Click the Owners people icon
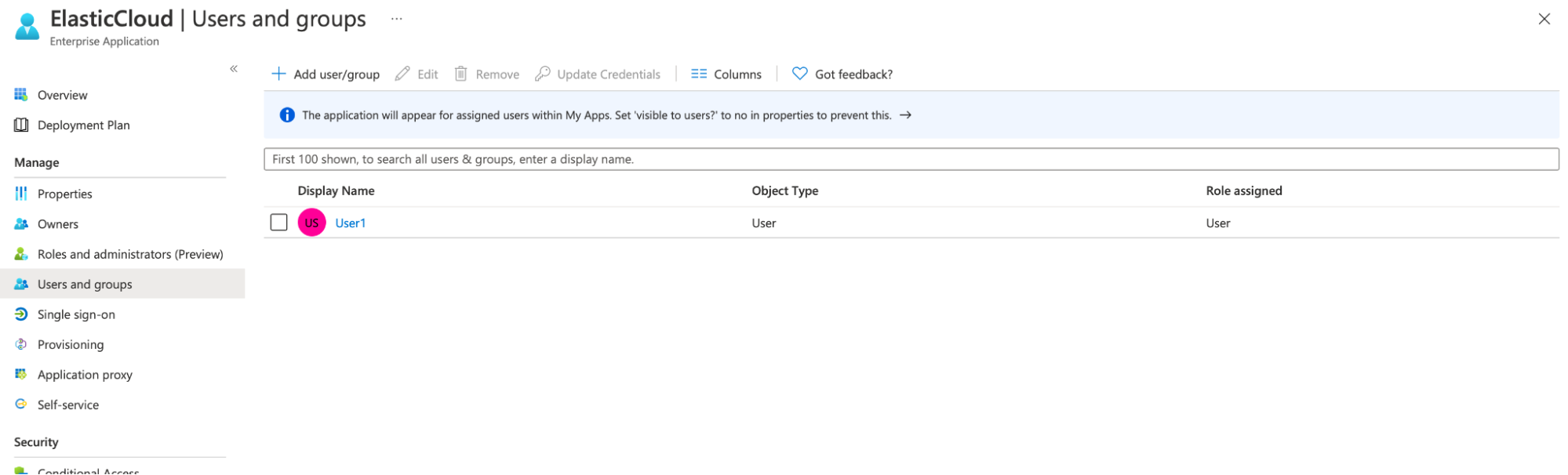1568x475 pixels. pyautogui.click(x=21, y=224)
